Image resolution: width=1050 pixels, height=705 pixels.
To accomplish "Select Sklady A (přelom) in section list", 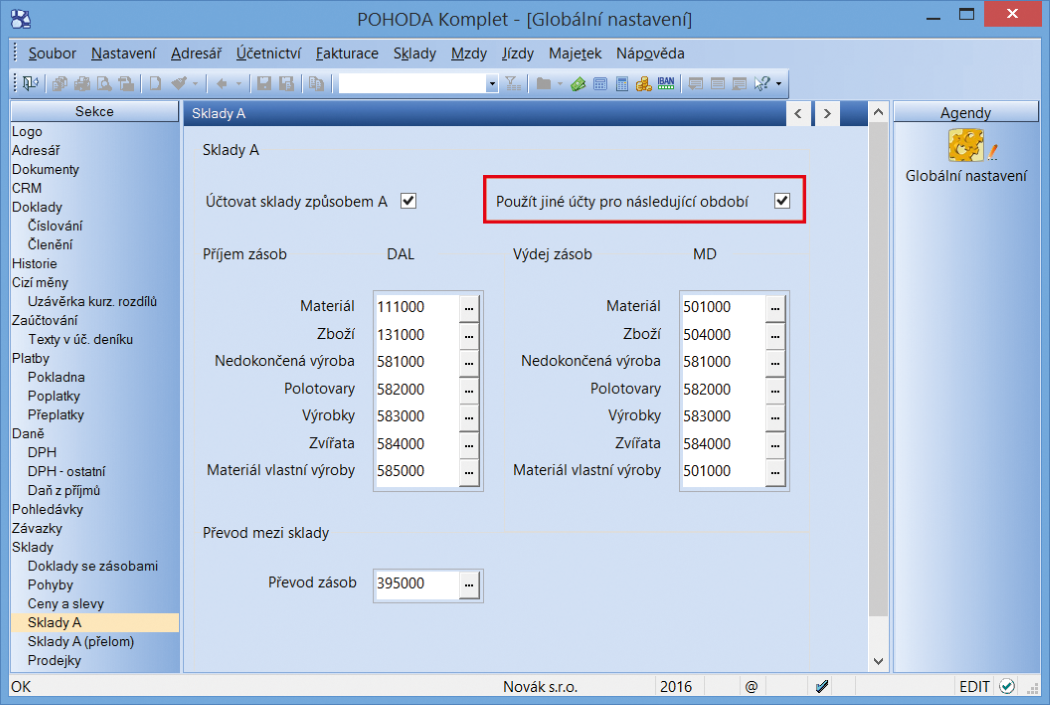I will [x=80, y=641].
